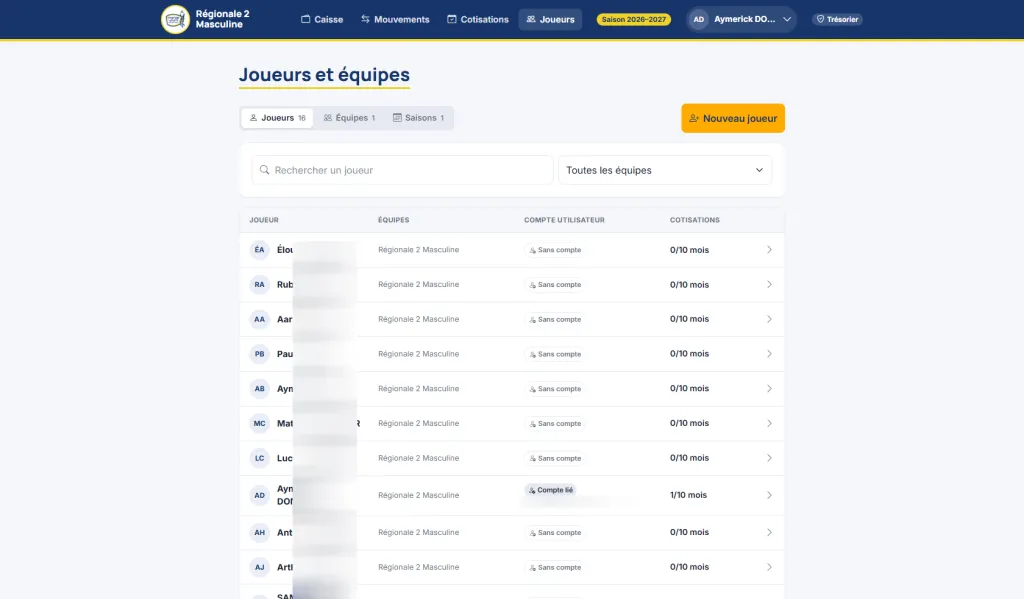Open AB row details chevron
The image size is (1024, 599).
(x=769, y=389)
